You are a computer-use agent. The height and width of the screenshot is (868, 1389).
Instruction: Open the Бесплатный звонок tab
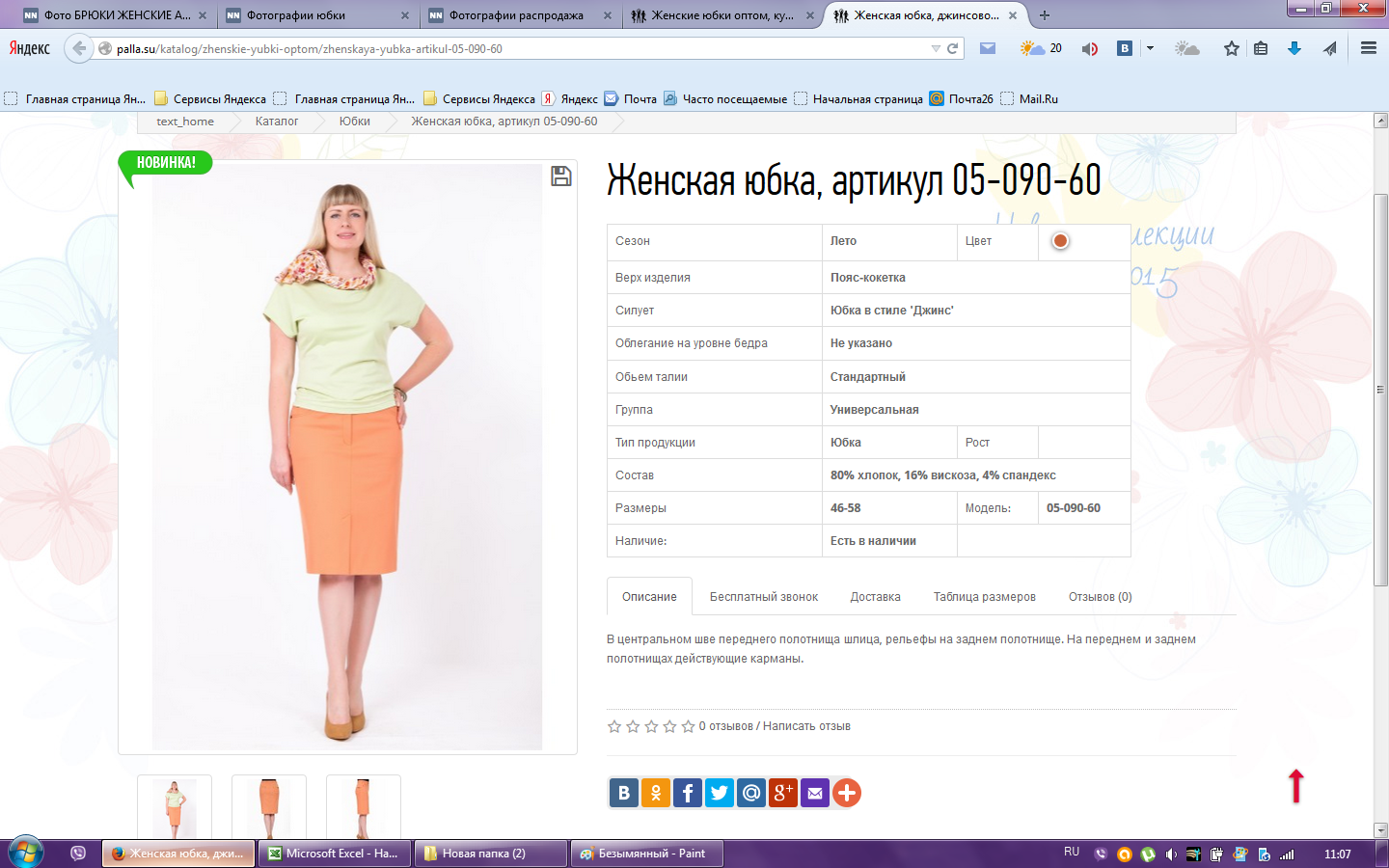[x=764, y=597]
